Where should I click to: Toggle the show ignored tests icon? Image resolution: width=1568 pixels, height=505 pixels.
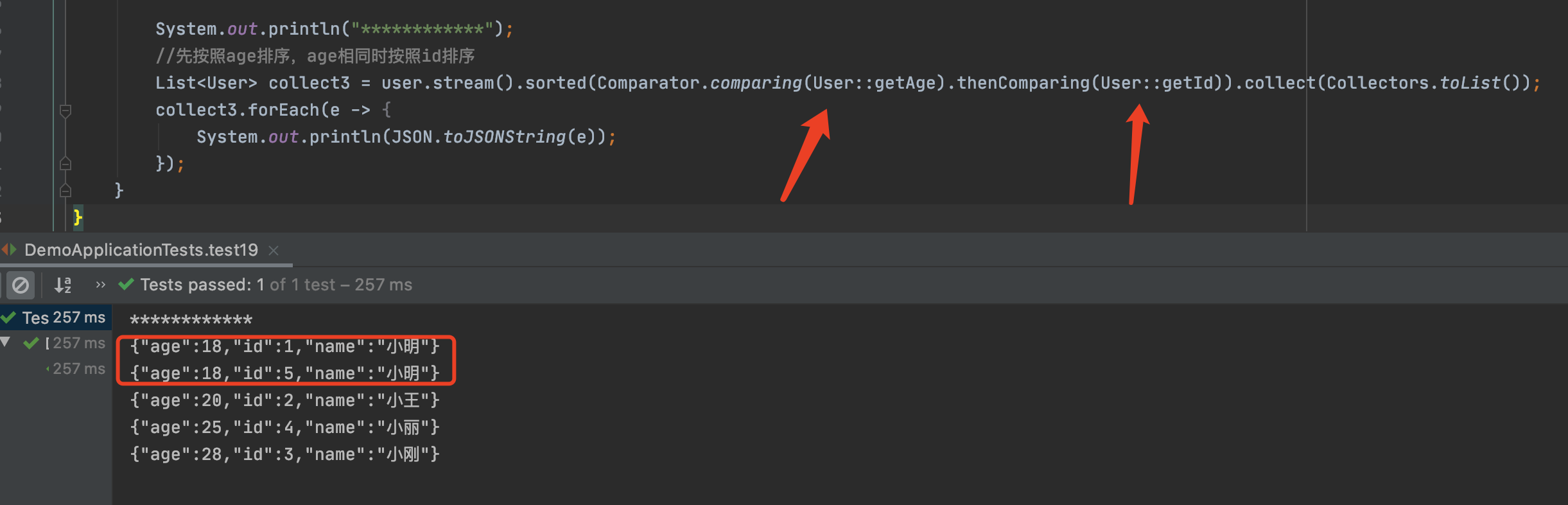21,285
